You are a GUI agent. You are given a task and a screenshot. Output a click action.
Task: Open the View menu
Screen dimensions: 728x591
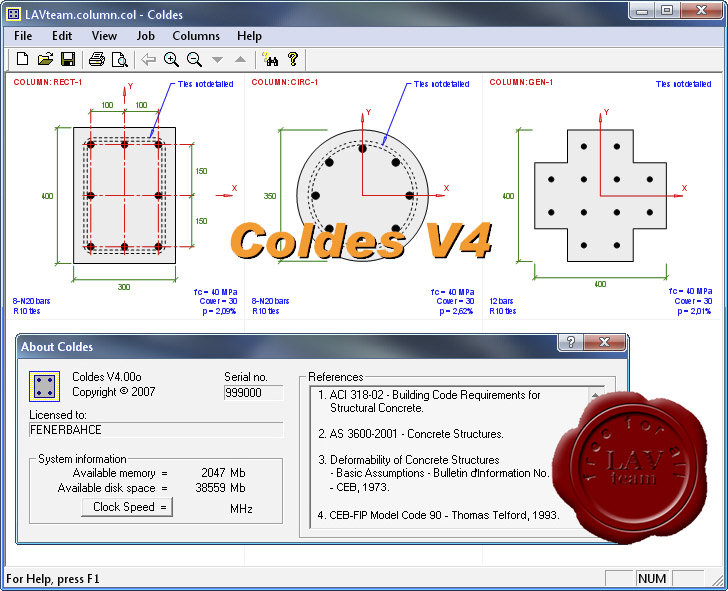(104, 36)
